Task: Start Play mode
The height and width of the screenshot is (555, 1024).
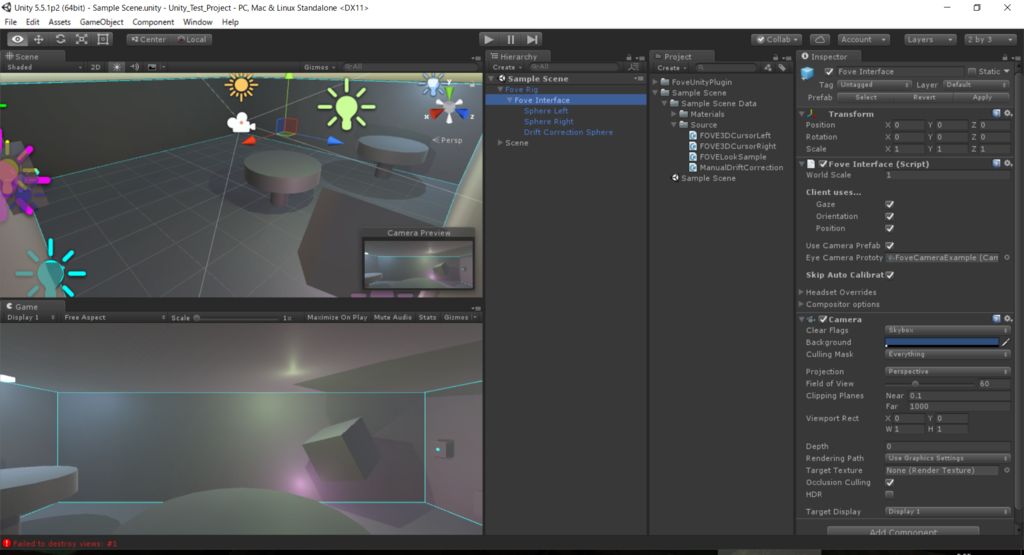Action: tap(488, 39)
